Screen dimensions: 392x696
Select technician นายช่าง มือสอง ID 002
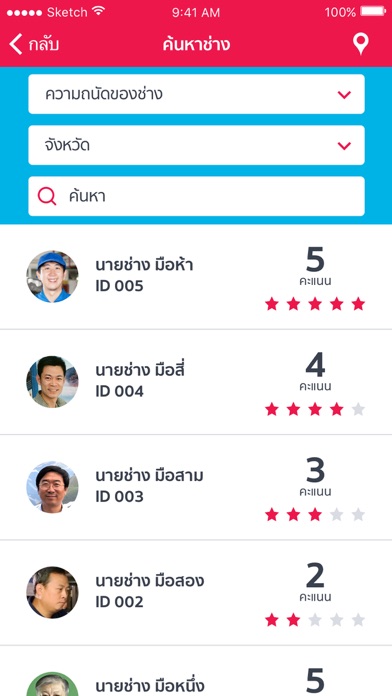click(x=196, y=593)
